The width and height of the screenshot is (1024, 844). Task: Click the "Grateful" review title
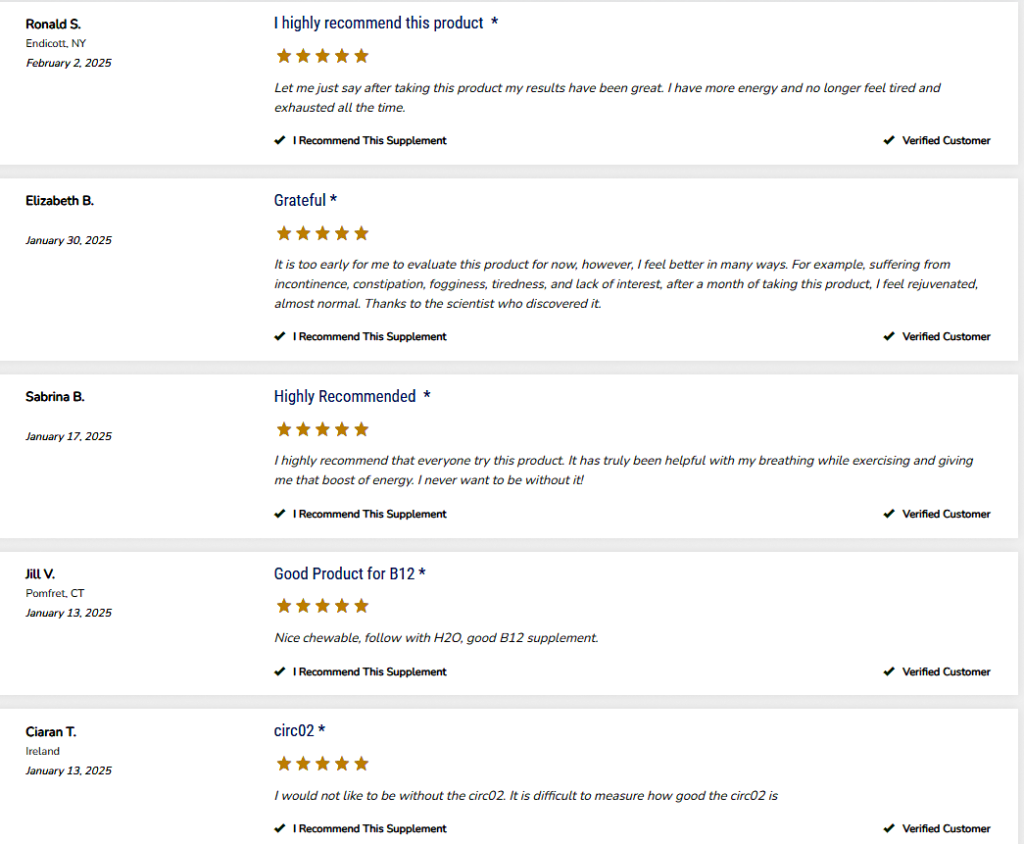[300, 200]
